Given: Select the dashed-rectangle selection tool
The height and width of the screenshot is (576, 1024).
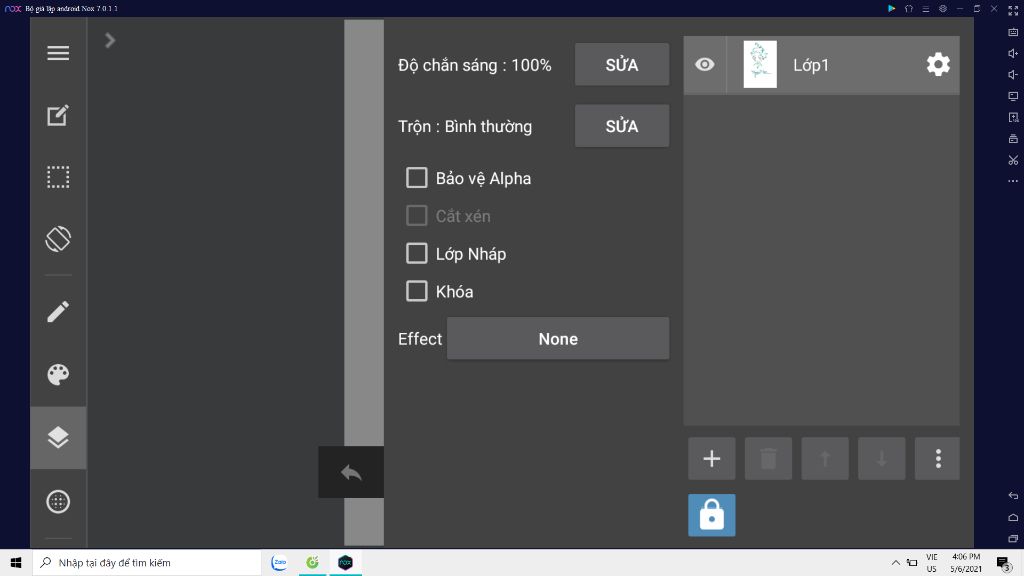Looking at the screenshot, I should [58, 177].
